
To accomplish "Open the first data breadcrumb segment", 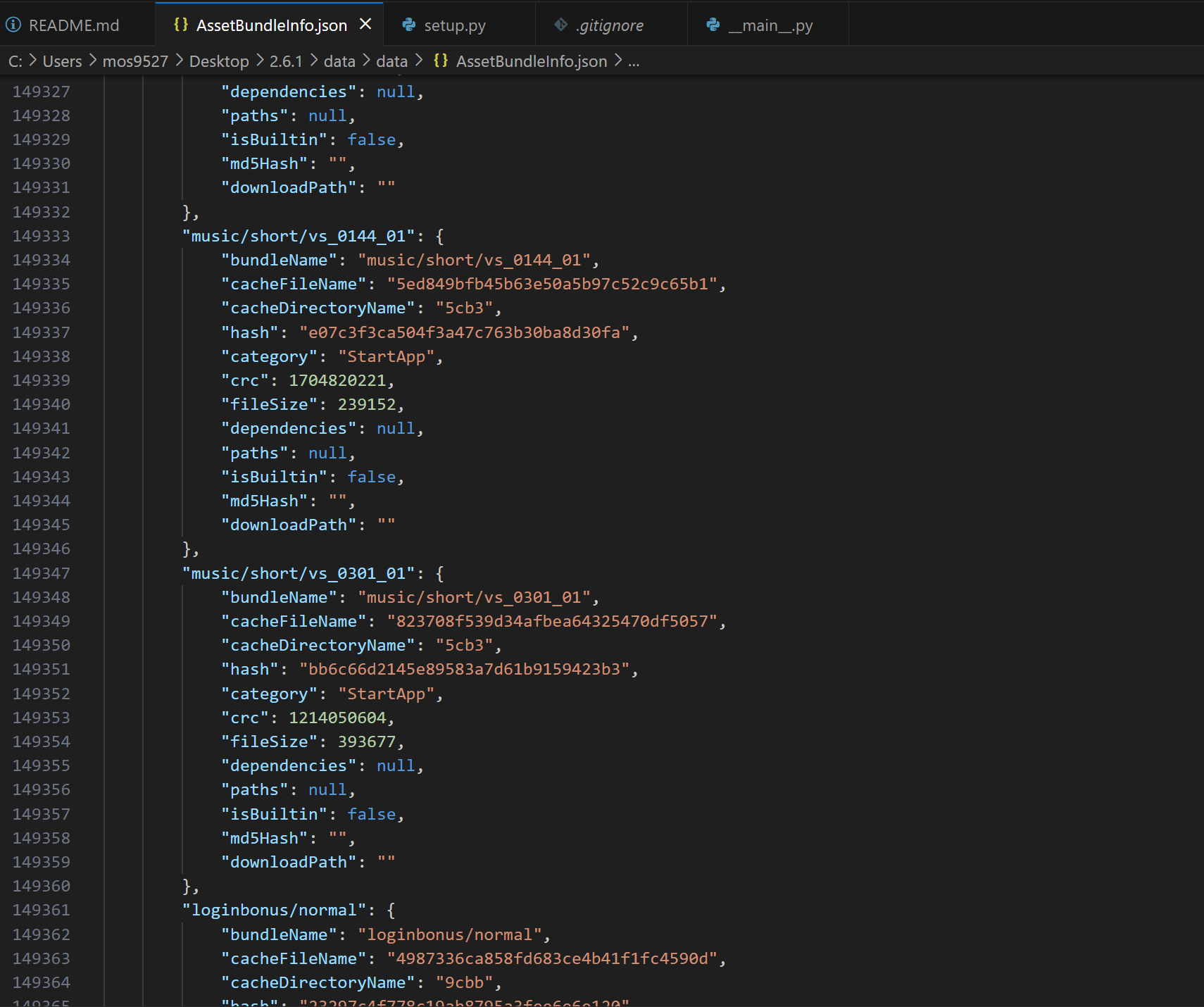I will click(x=339, y=61).
